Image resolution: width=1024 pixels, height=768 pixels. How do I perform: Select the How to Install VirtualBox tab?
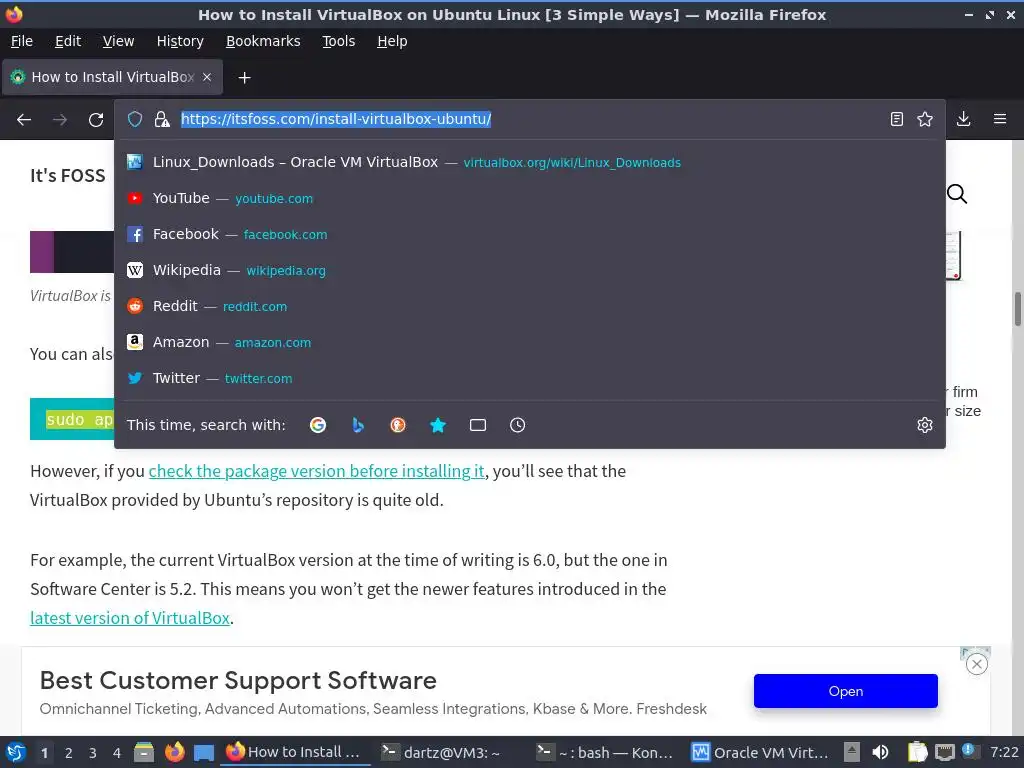pos(112,77)
